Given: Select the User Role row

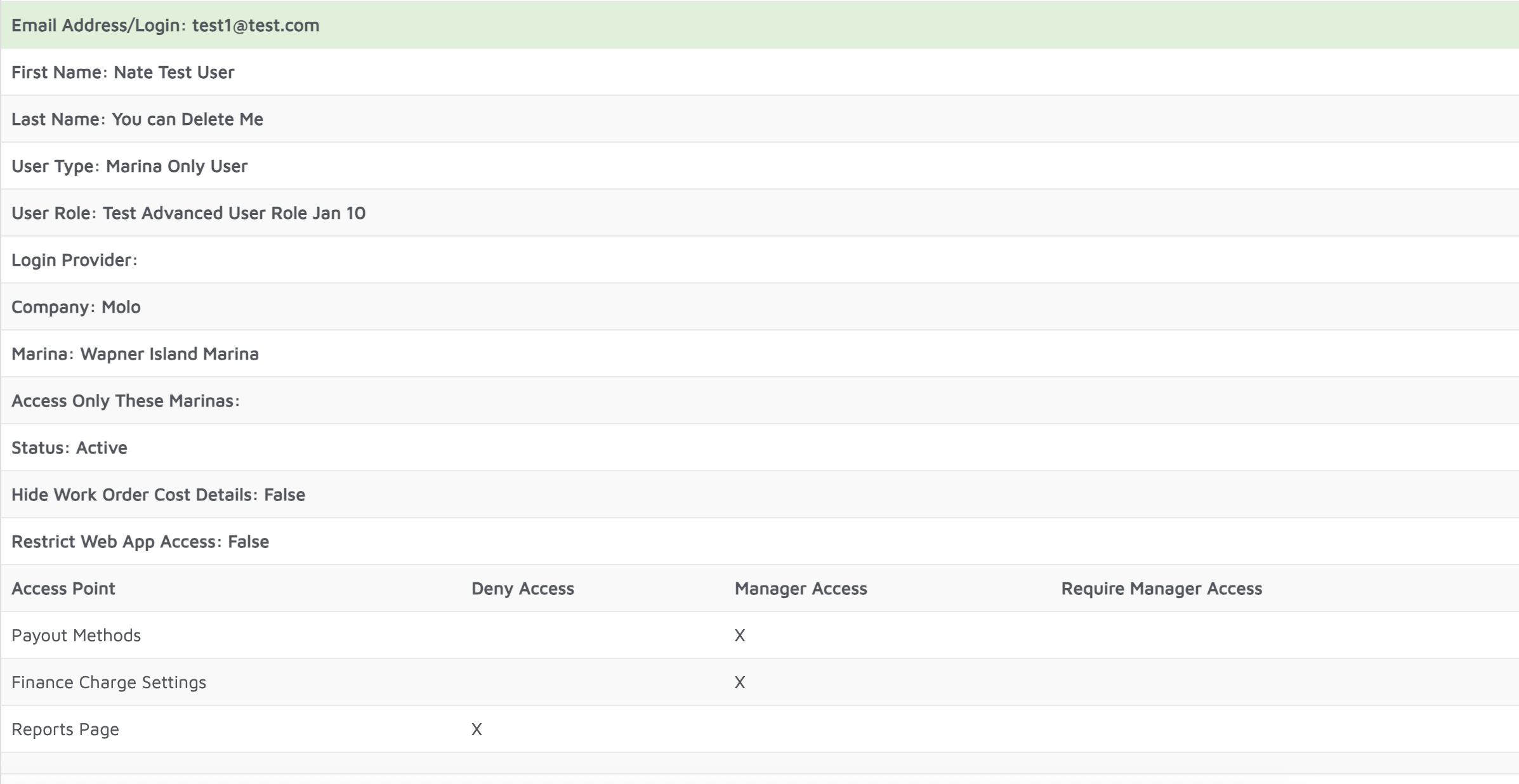Looking at the screenshot, I should click(188, 213).
